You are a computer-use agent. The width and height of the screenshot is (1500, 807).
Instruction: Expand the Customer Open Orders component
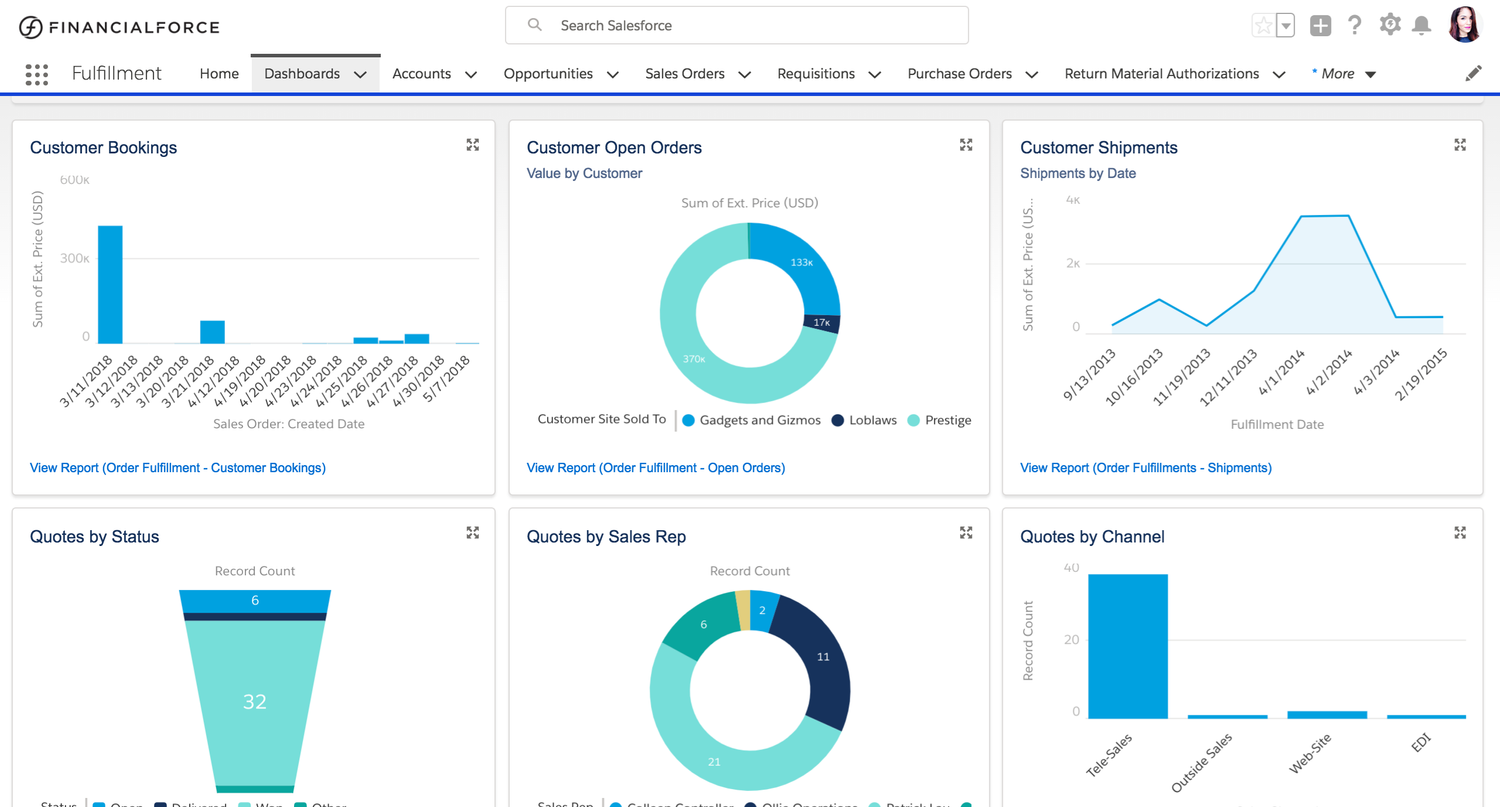(966, 144)
